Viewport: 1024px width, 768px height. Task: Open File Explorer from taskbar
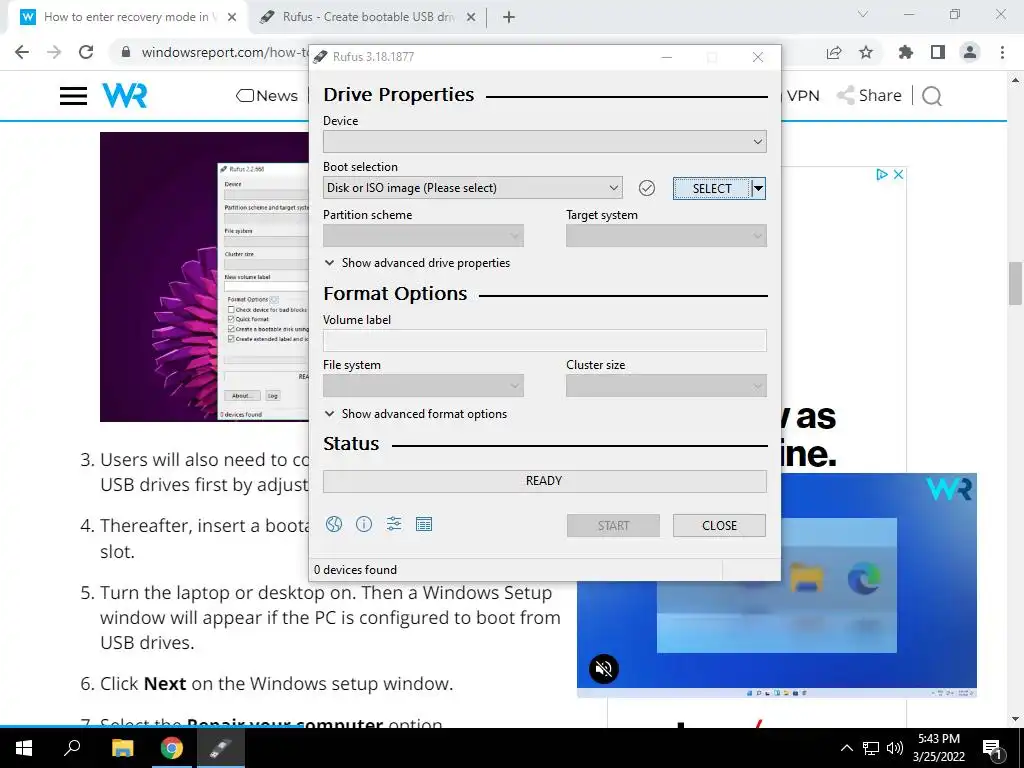(122, 748)
